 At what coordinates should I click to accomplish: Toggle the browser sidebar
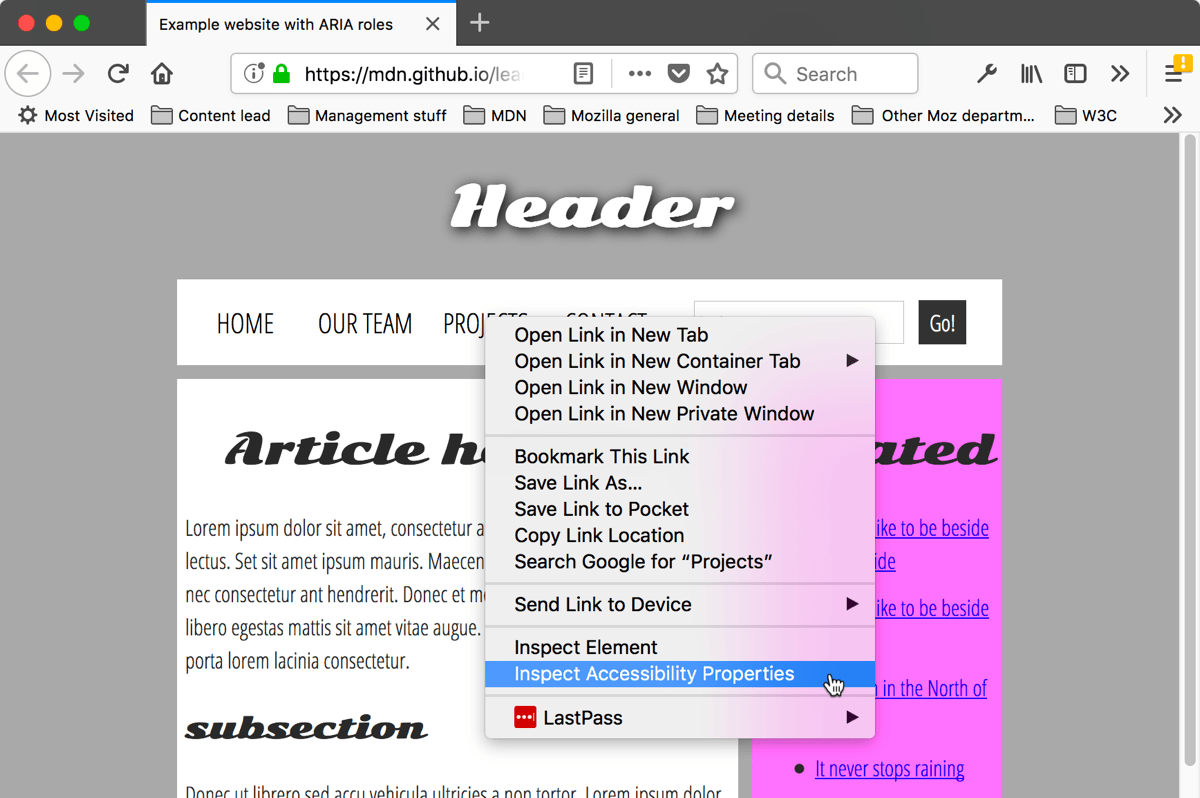point(1075,73)
